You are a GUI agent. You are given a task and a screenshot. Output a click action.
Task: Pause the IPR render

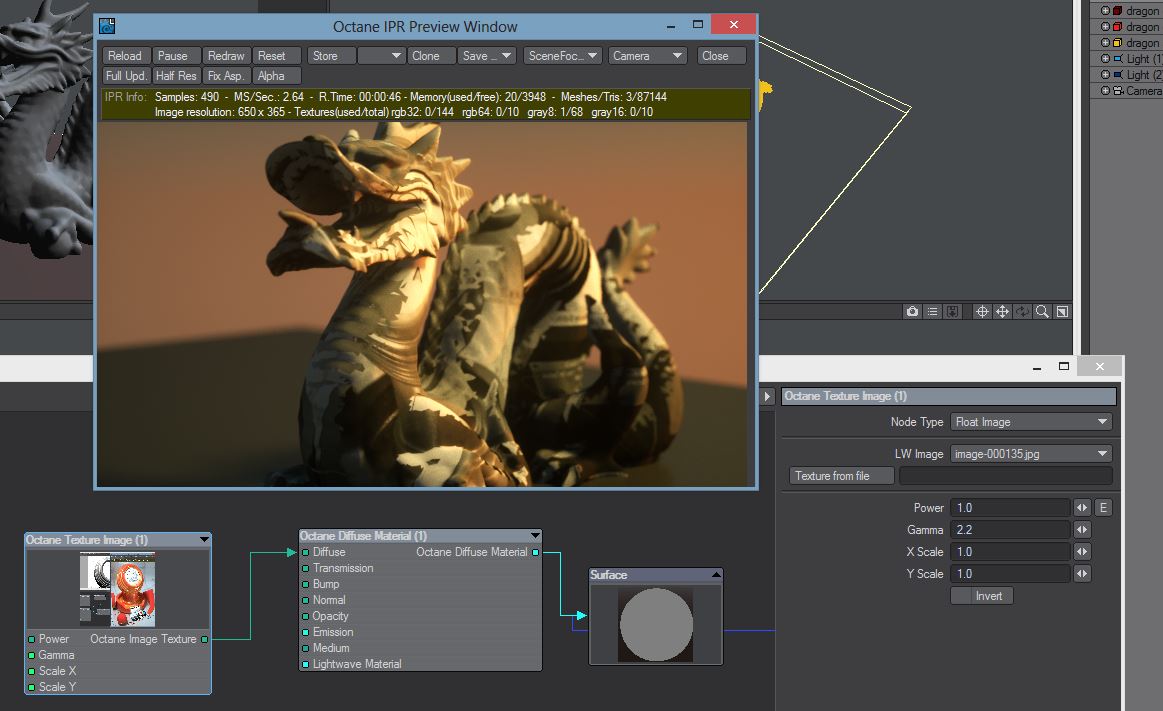176,56
